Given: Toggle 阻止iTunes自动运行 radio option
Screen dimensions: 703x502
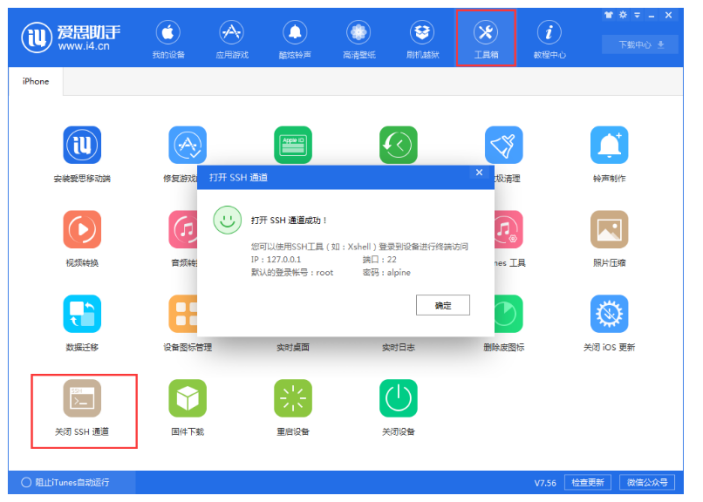Looking at the screenshot, I should (x=26, y=482).
